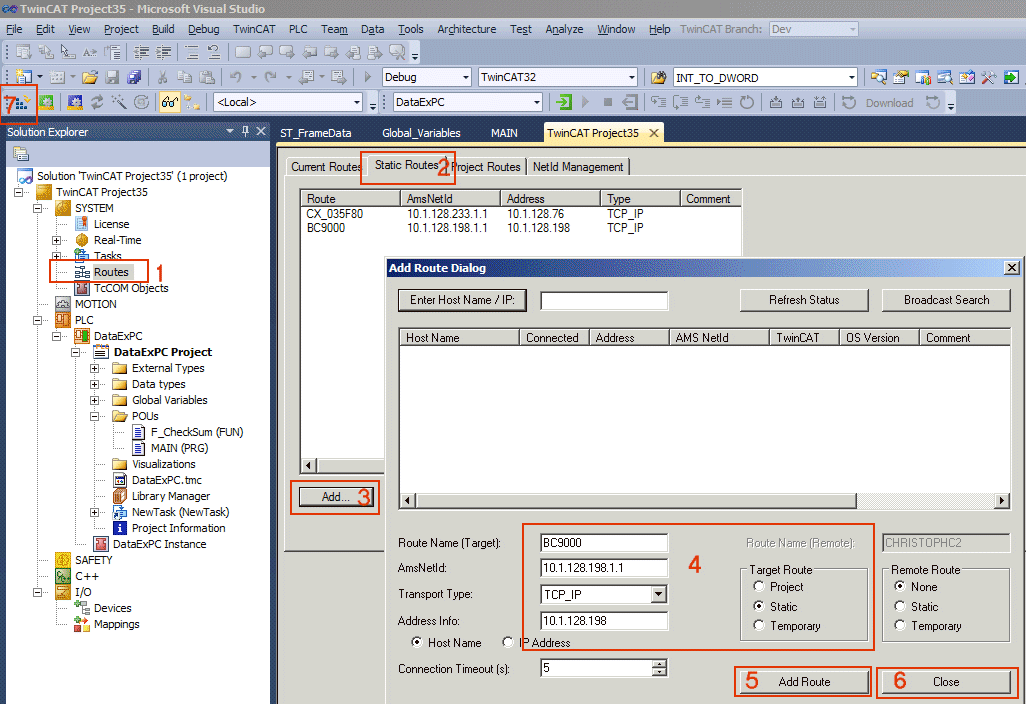
Task: Click the Close button in the dialog
Action: pyautogui.click(x=946, y=682)
